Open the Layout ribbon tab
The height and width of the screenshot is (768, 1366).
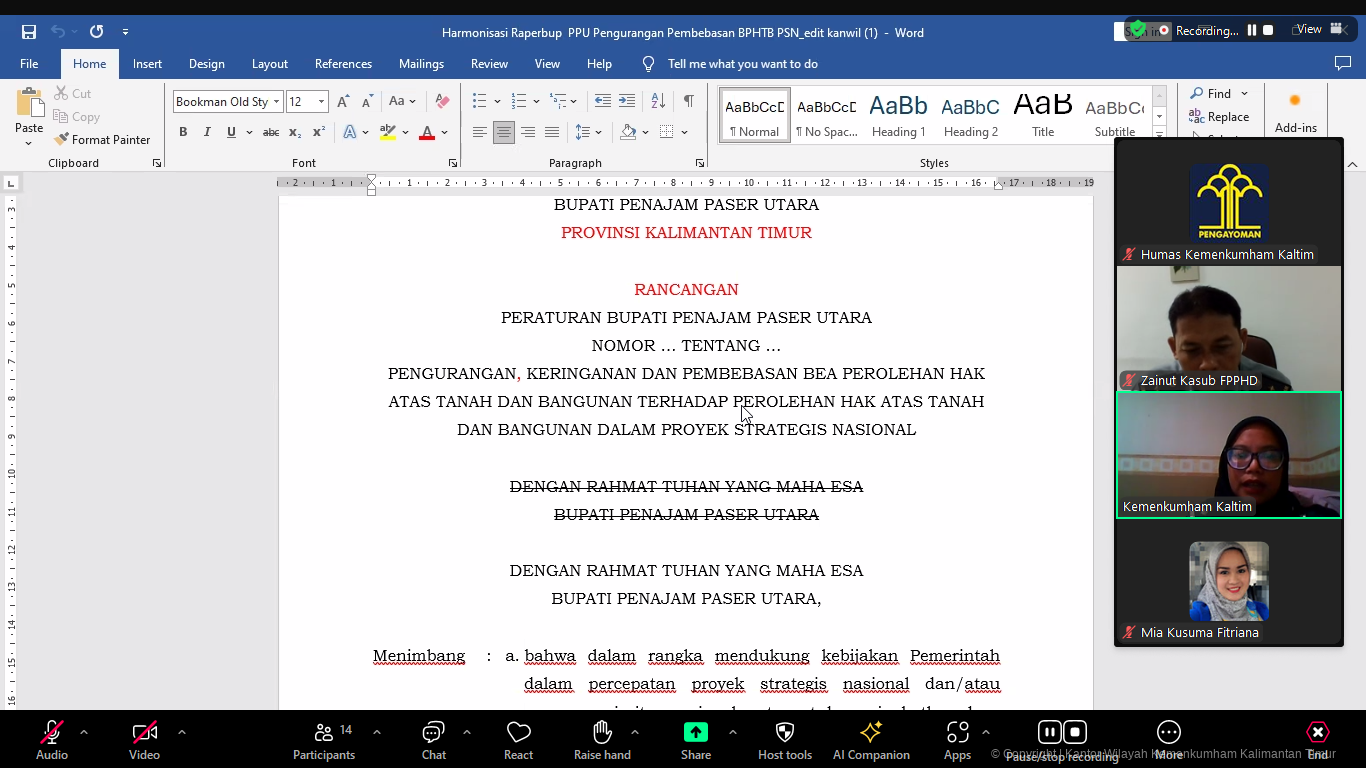[269, 64]
